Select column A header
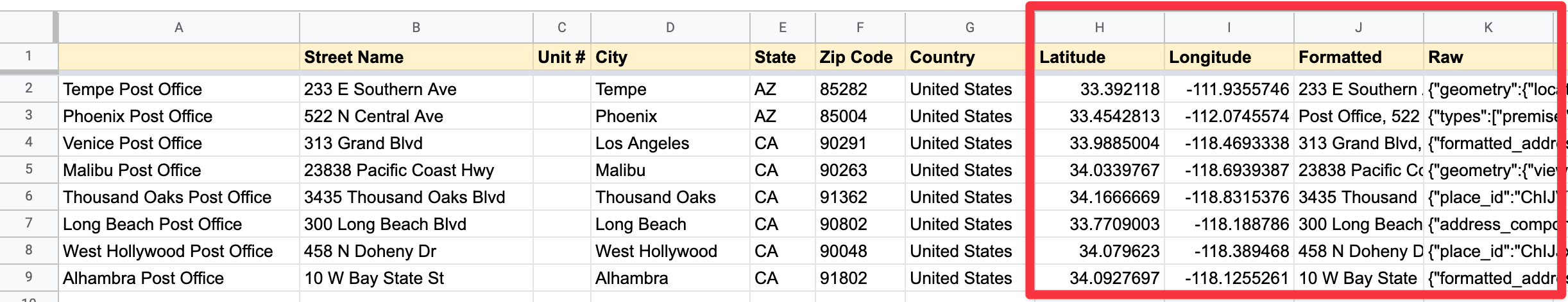 (179, 28)
